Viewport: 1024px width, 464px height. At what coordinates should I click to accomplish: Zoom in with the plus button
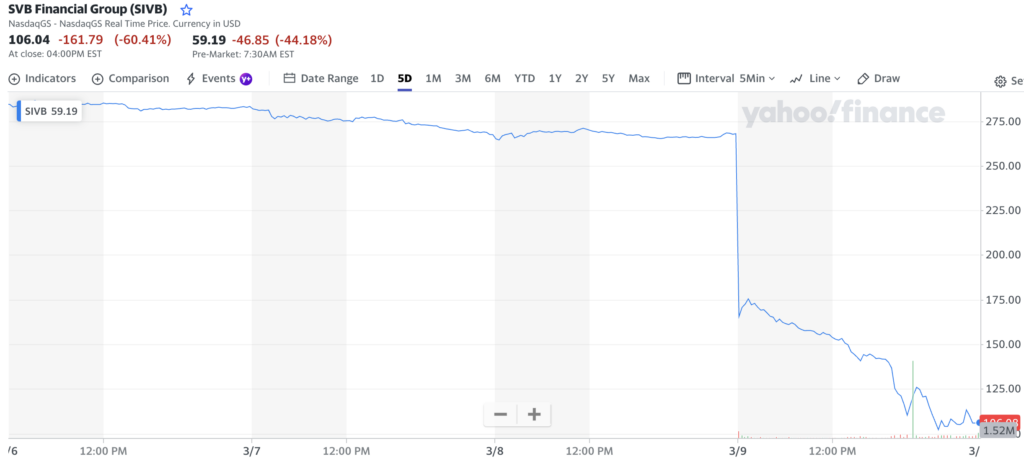point(534,414)
